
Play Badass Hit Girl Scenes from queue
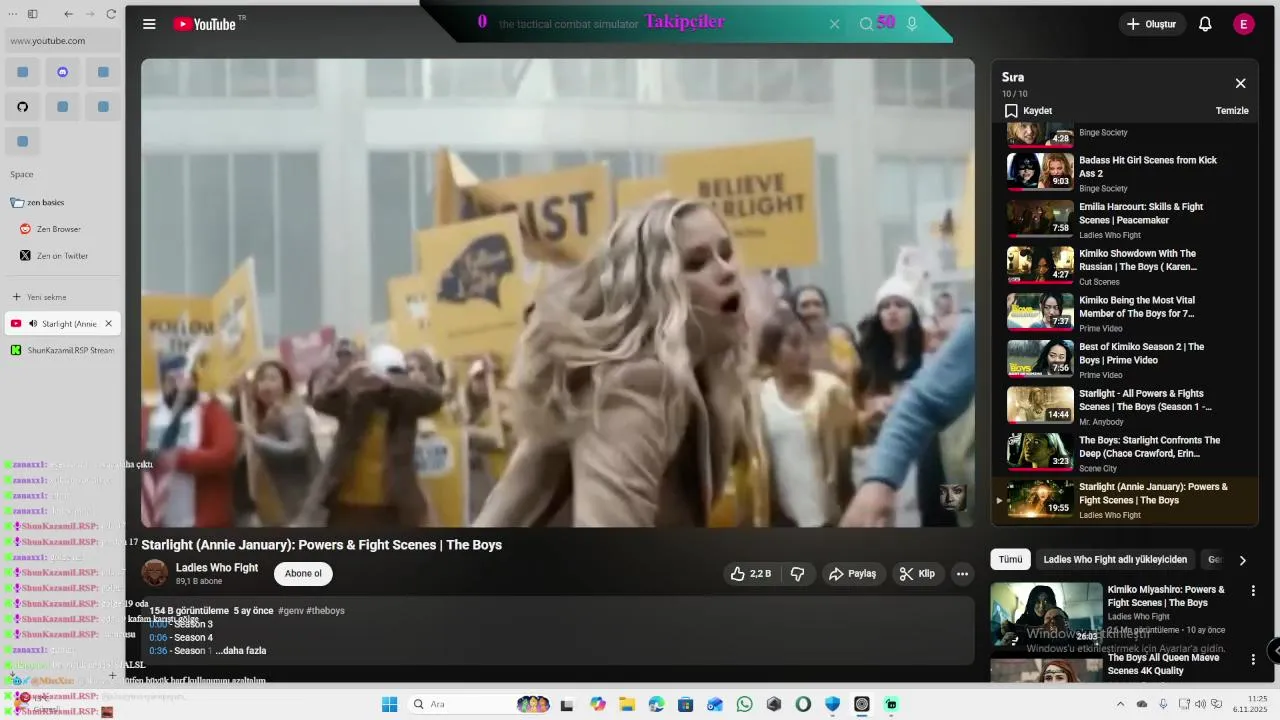[1125, 171]
